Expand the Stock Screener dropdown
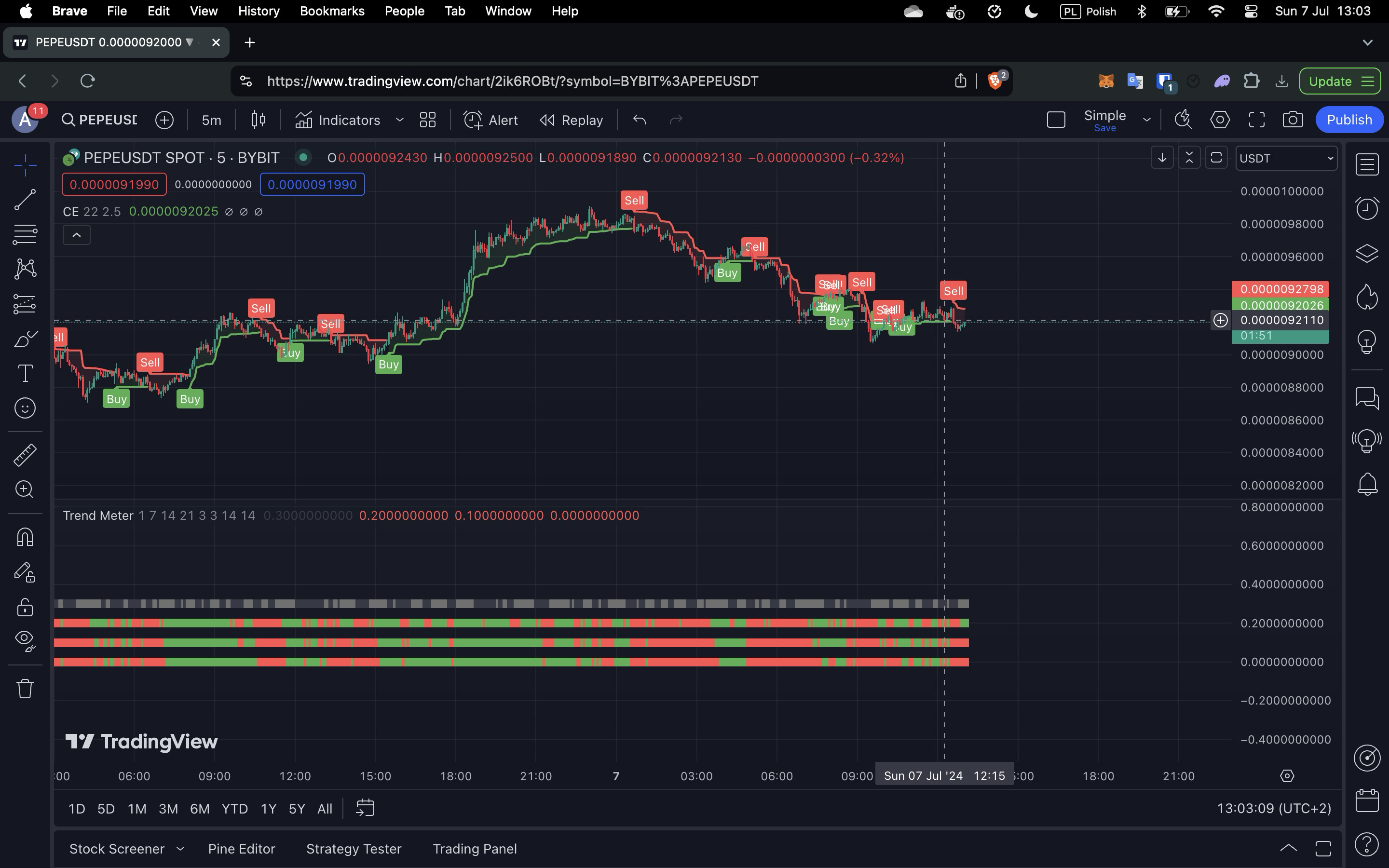The height and width of the screenshot is (868, 1389). 180,849
